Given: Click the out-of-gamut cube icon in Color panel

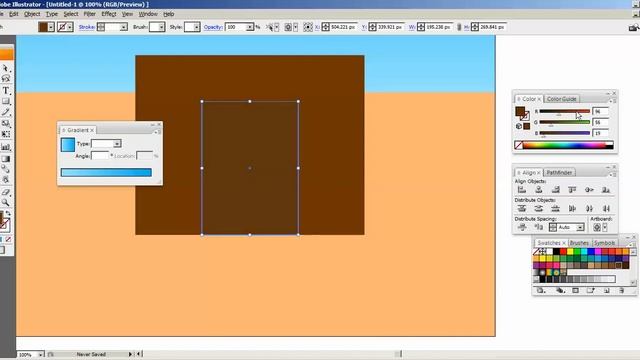Looking at the screenshot, I should (519, 126).
